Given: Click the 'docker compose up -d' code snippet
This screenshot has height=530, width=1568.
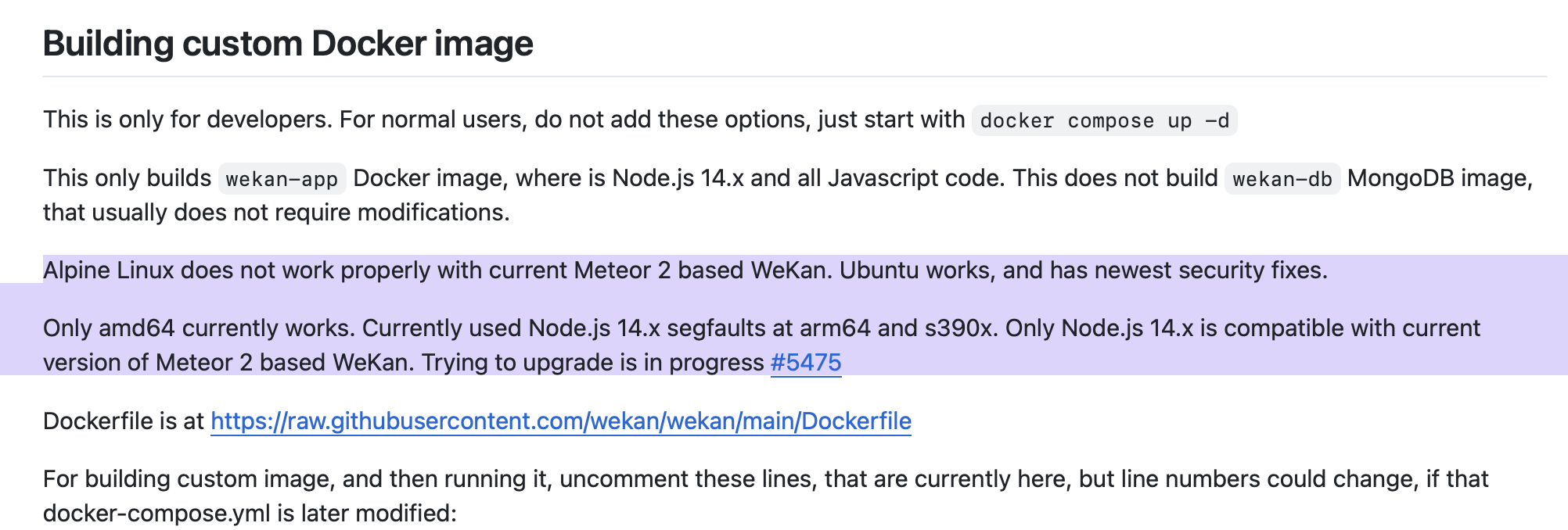Looking at the screenshot, I should click(1104, 120).
